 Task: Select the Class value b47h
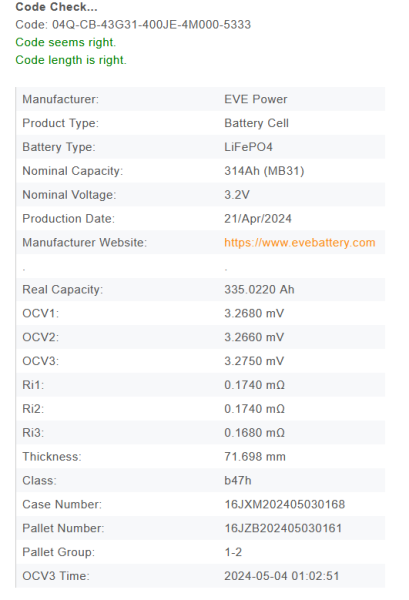238,481
